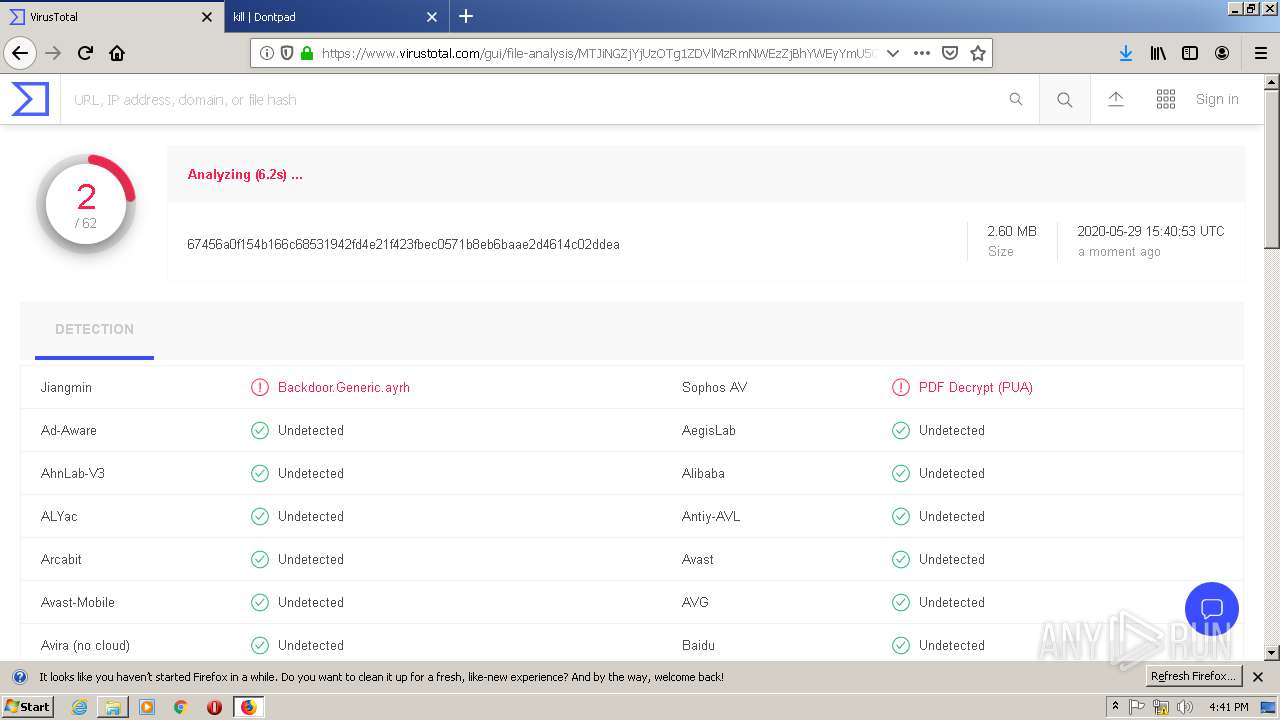Open the Firefox account icon
Image resolution: width=1280 pixels, height=720 pixels.
point(1222,53)
